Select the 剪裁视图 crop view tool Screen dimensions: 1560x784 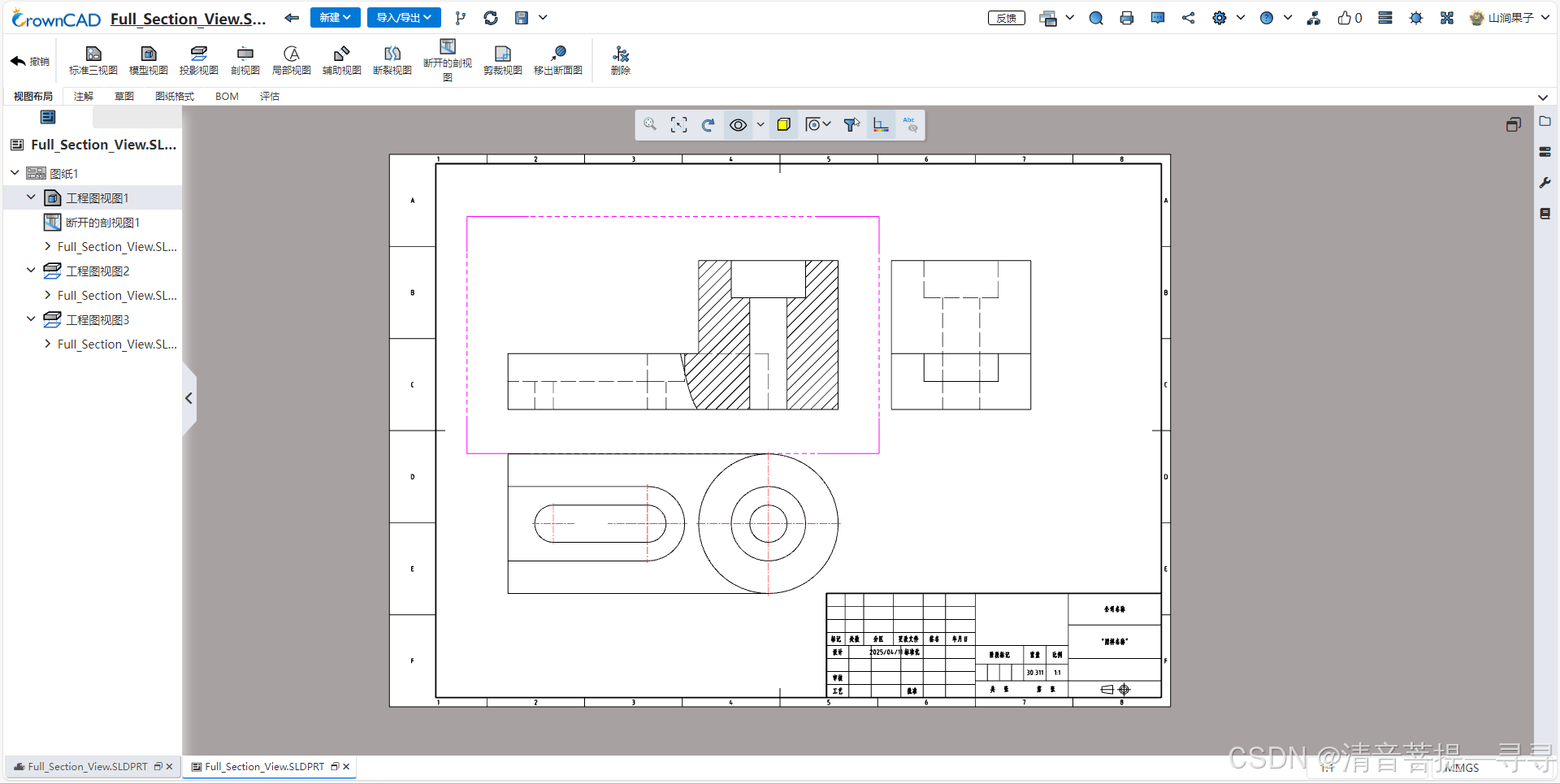pyautogui.click(x=503, y=61)
